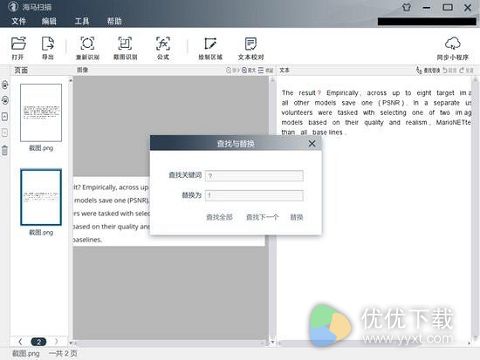This screenshot has height=360, width=480.
Task: Go to next page with right arrow
Action: click(x=56, y=341)
